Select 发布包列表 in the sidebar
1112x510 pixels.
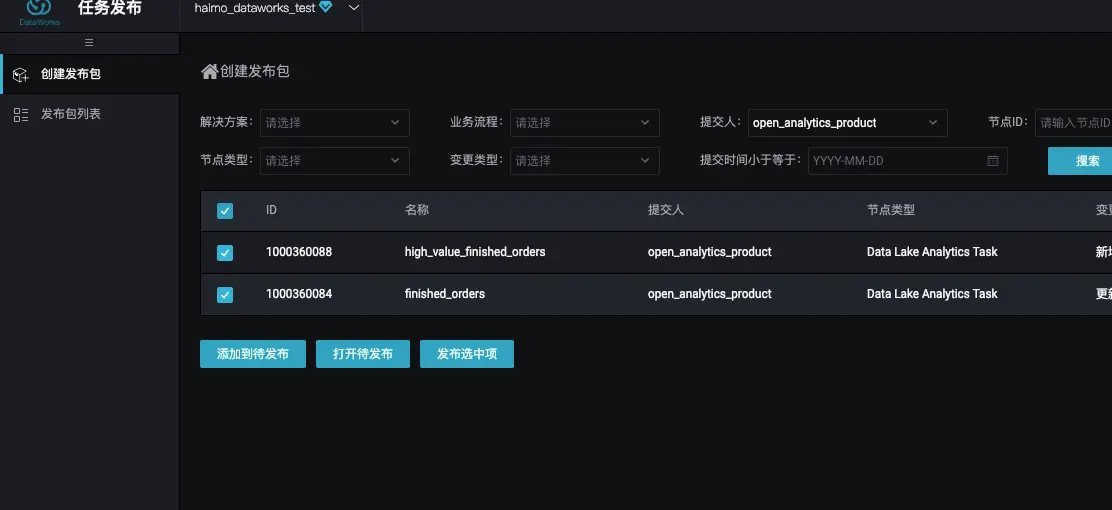(x=89, y=114)
